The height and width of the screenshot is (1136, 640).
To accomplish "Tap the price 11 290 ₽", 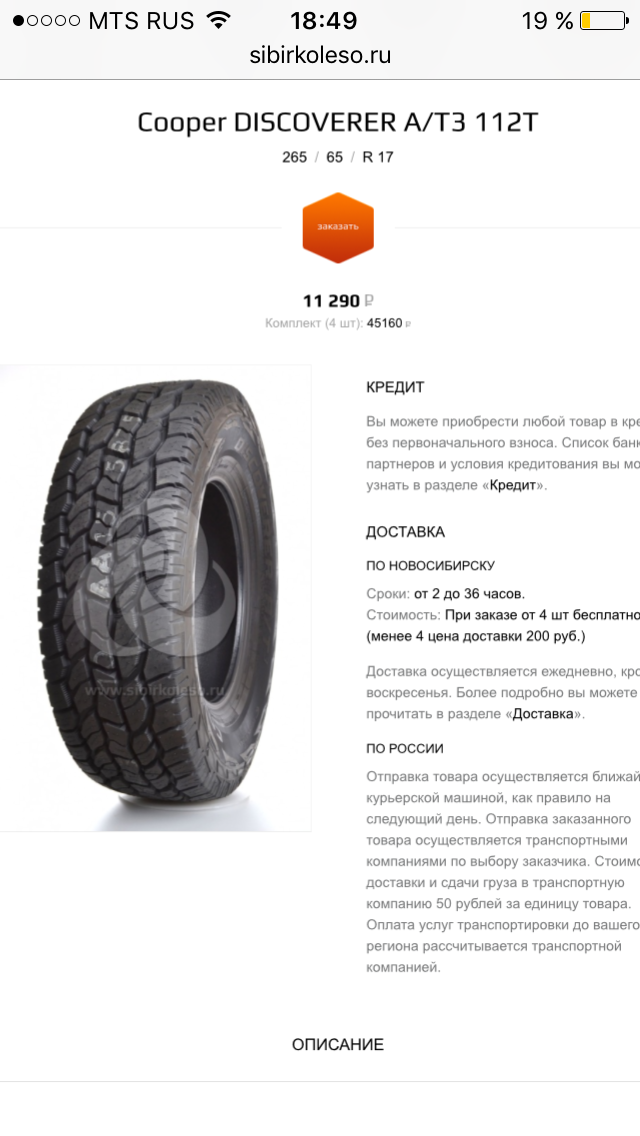I will point(338,301).
